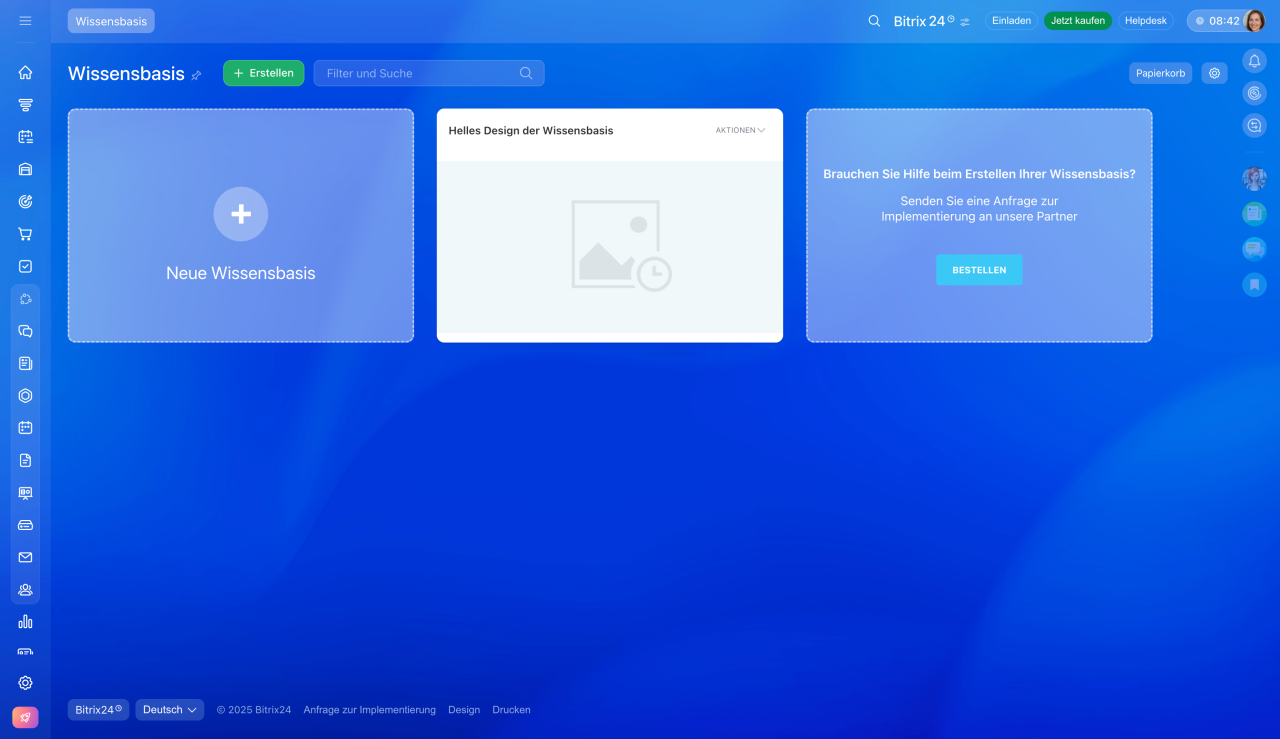Screen dimensions: 1280x739
Task: Click the plus circle on the new knowledge base card
Action: [x=241, y=214]
